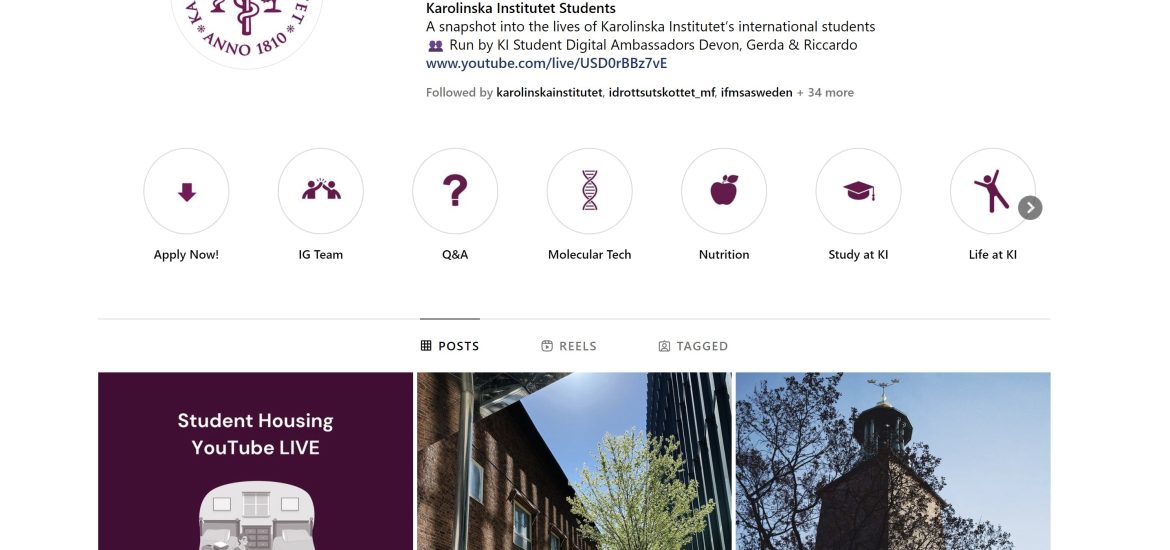
Task: Open the Student Housing YouTube LIVE post
Action: [x=255, y=461]
